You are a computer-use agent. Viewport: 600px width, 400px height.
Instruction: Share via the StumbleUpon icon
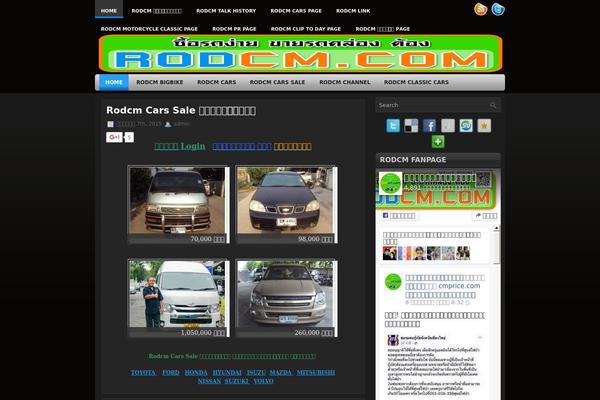coord(466,126)
